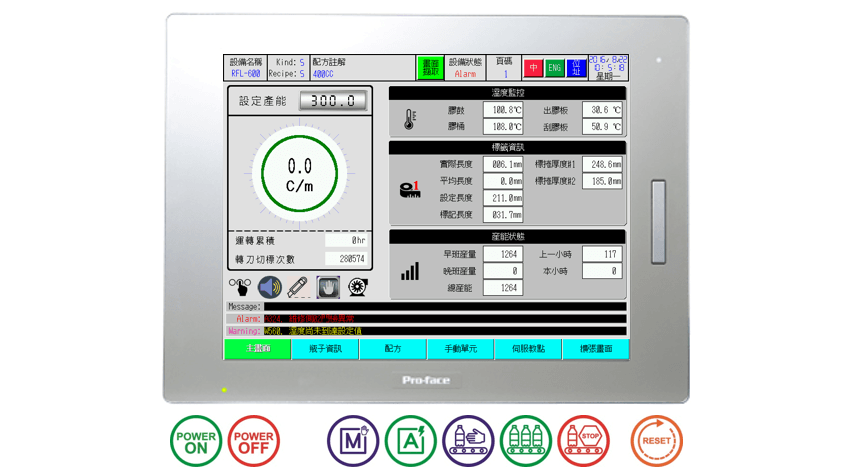The image size is (842, 476).
Task: Select the automatic mode A icon
Action: [x=411, y=441]
